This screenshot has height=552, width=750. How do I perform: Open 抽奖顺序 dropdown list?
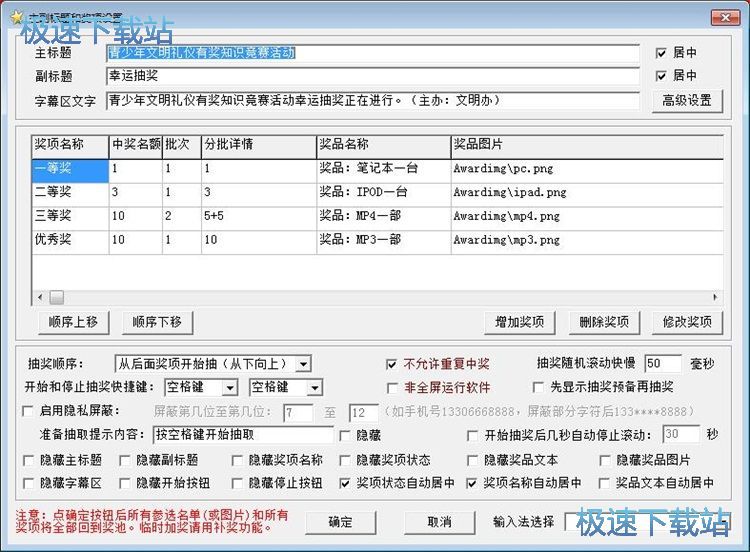click(303, 364)
